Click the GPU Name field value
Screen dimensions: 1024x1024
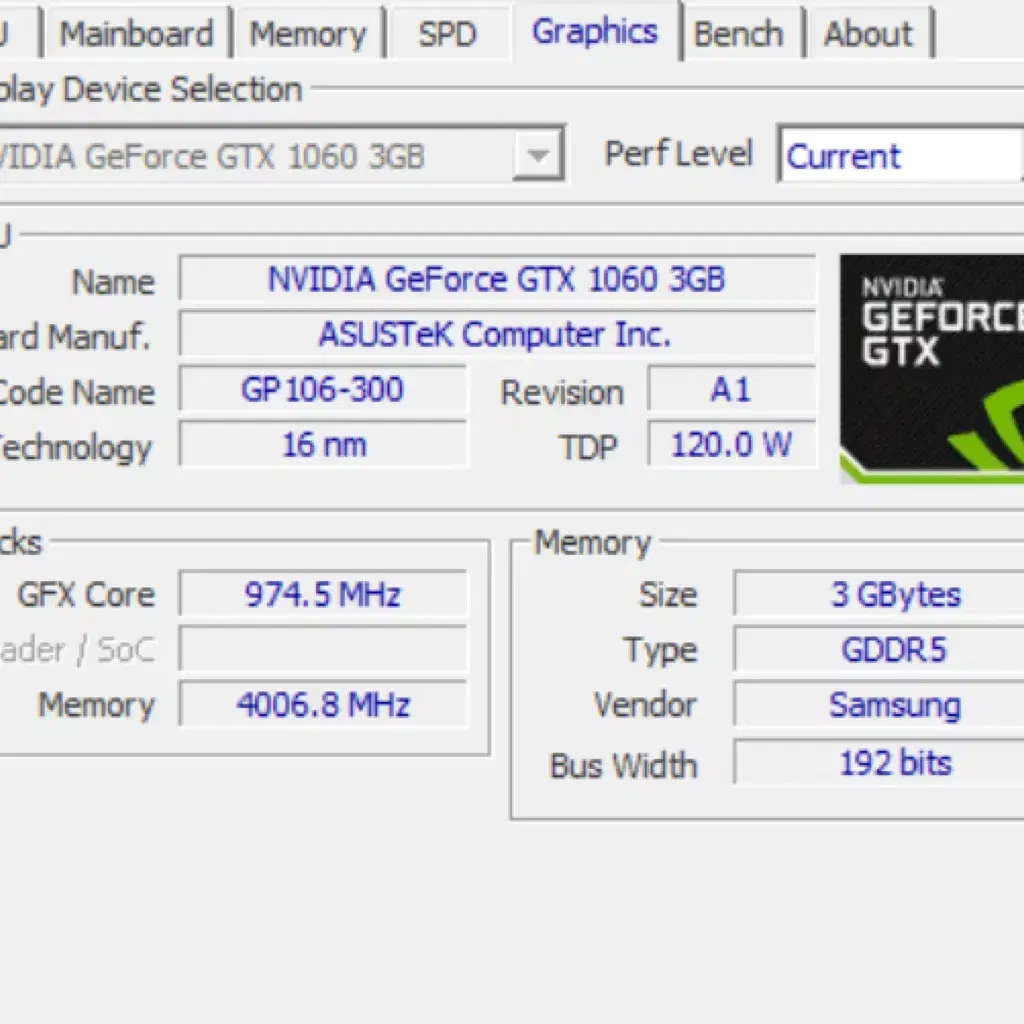point(497,279)
